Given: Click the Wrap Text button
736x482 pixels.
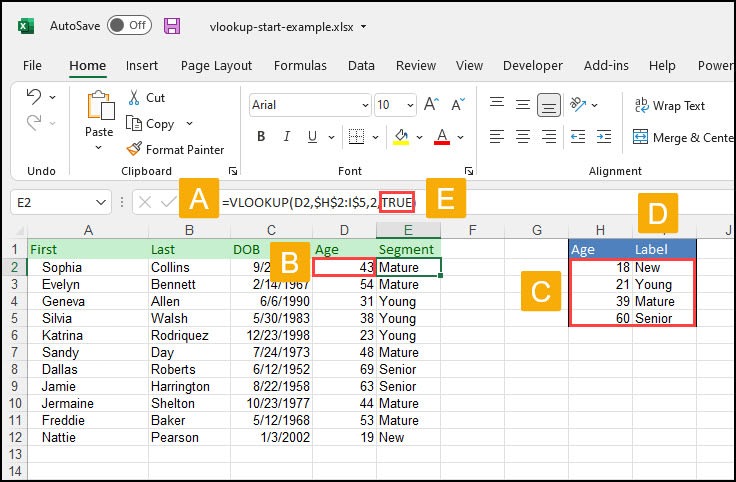Looking at the screenshot, I should coord(669,105).
